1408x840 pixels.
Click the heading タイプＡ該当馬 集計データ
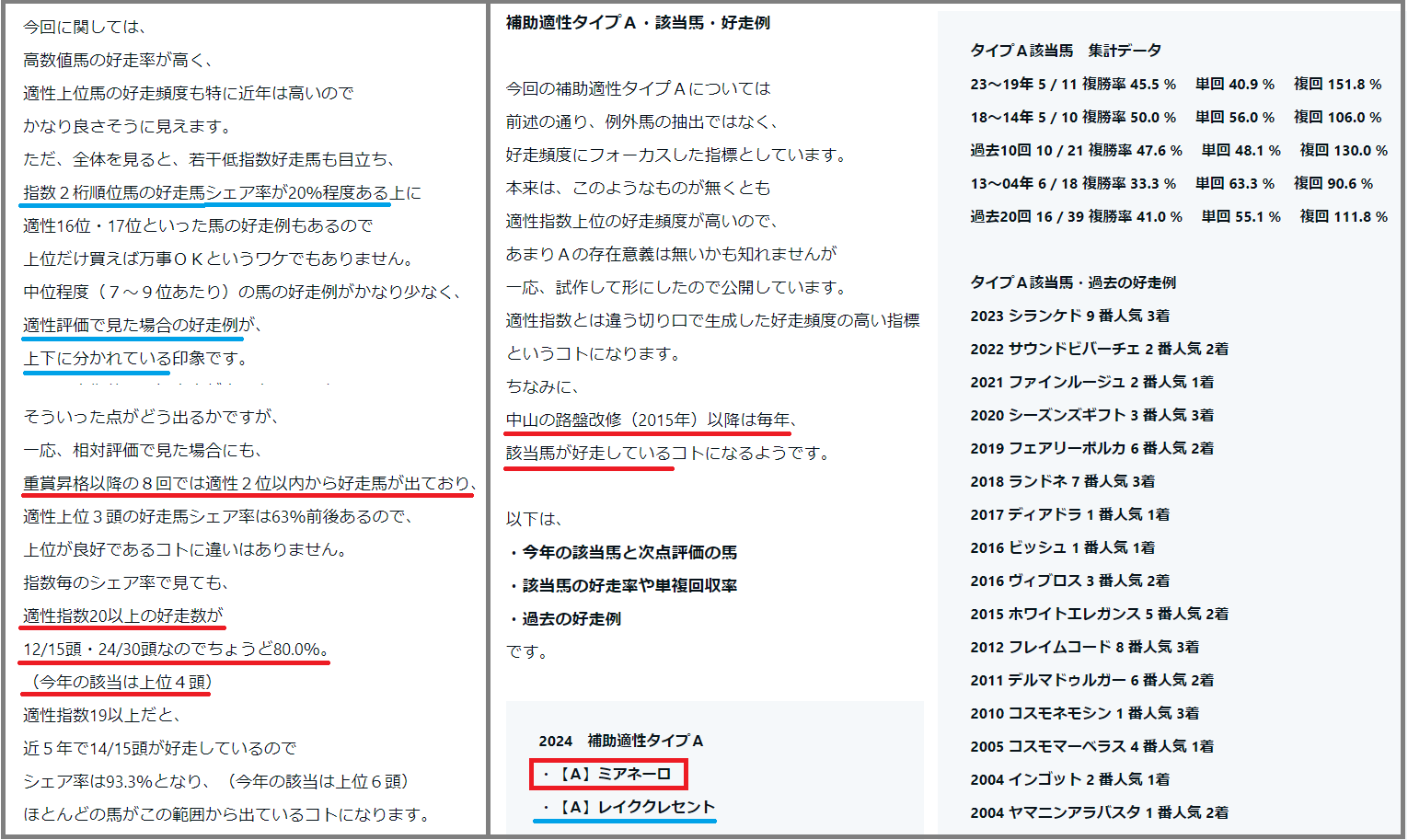pos(1066,51)
